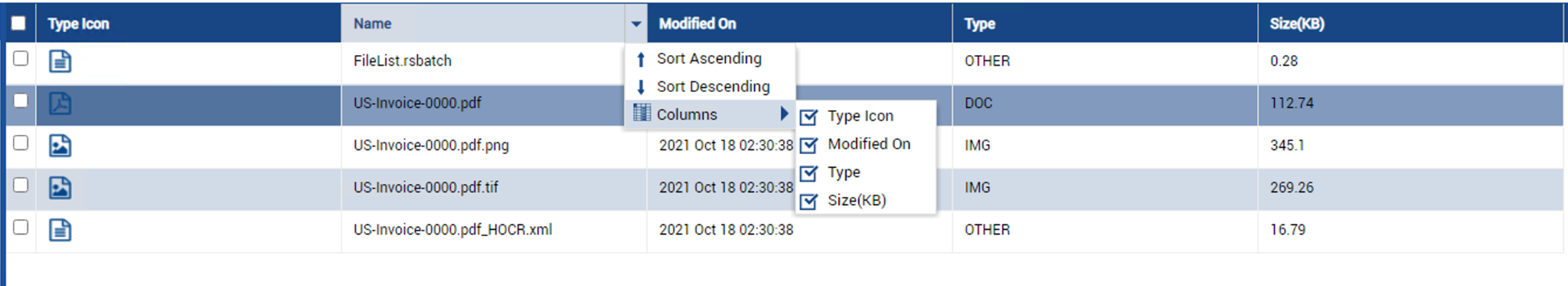Toggle the select-all checkbox in header

tap(18, 23)
